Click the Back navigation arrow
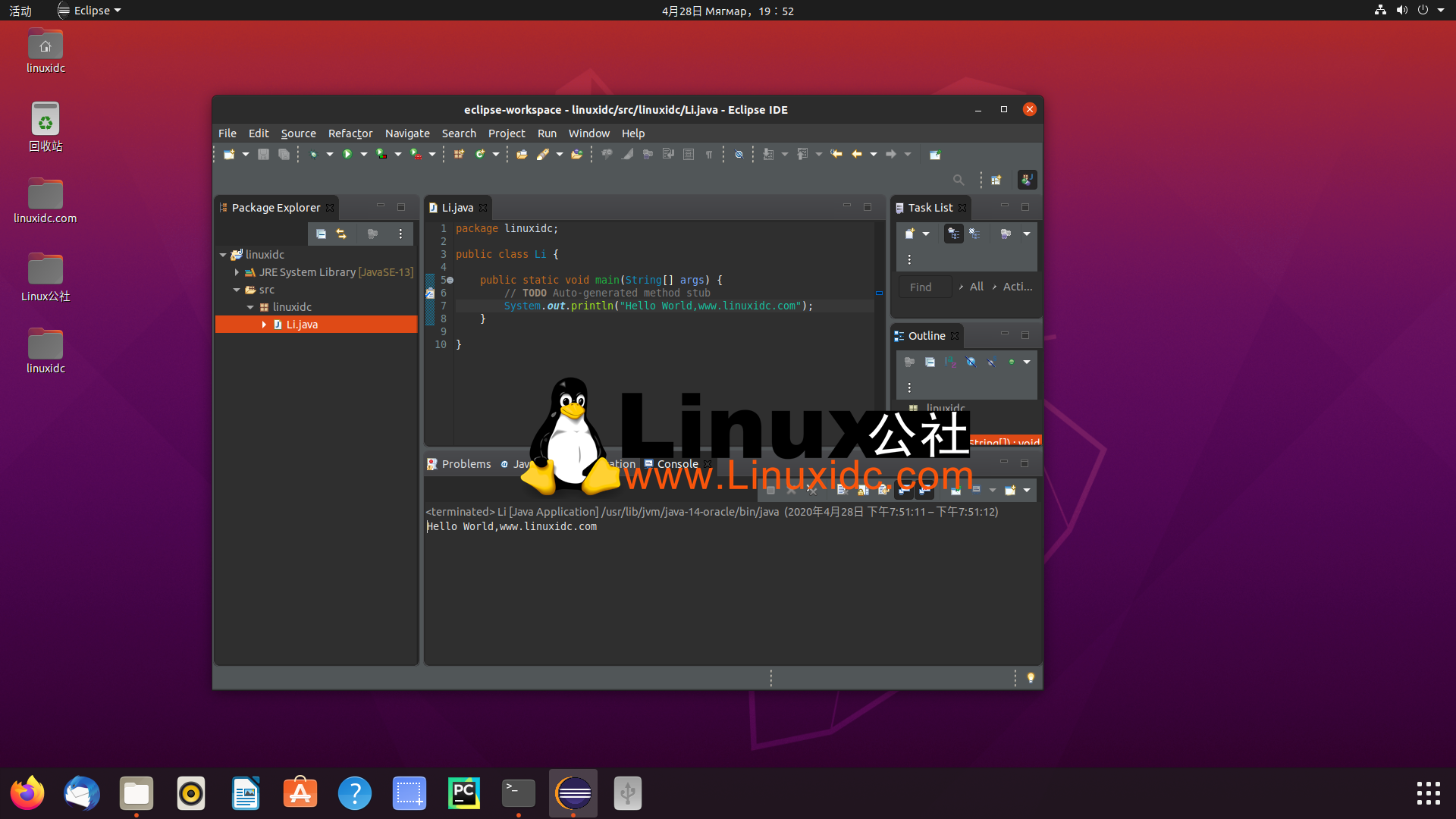 (857, 154)
